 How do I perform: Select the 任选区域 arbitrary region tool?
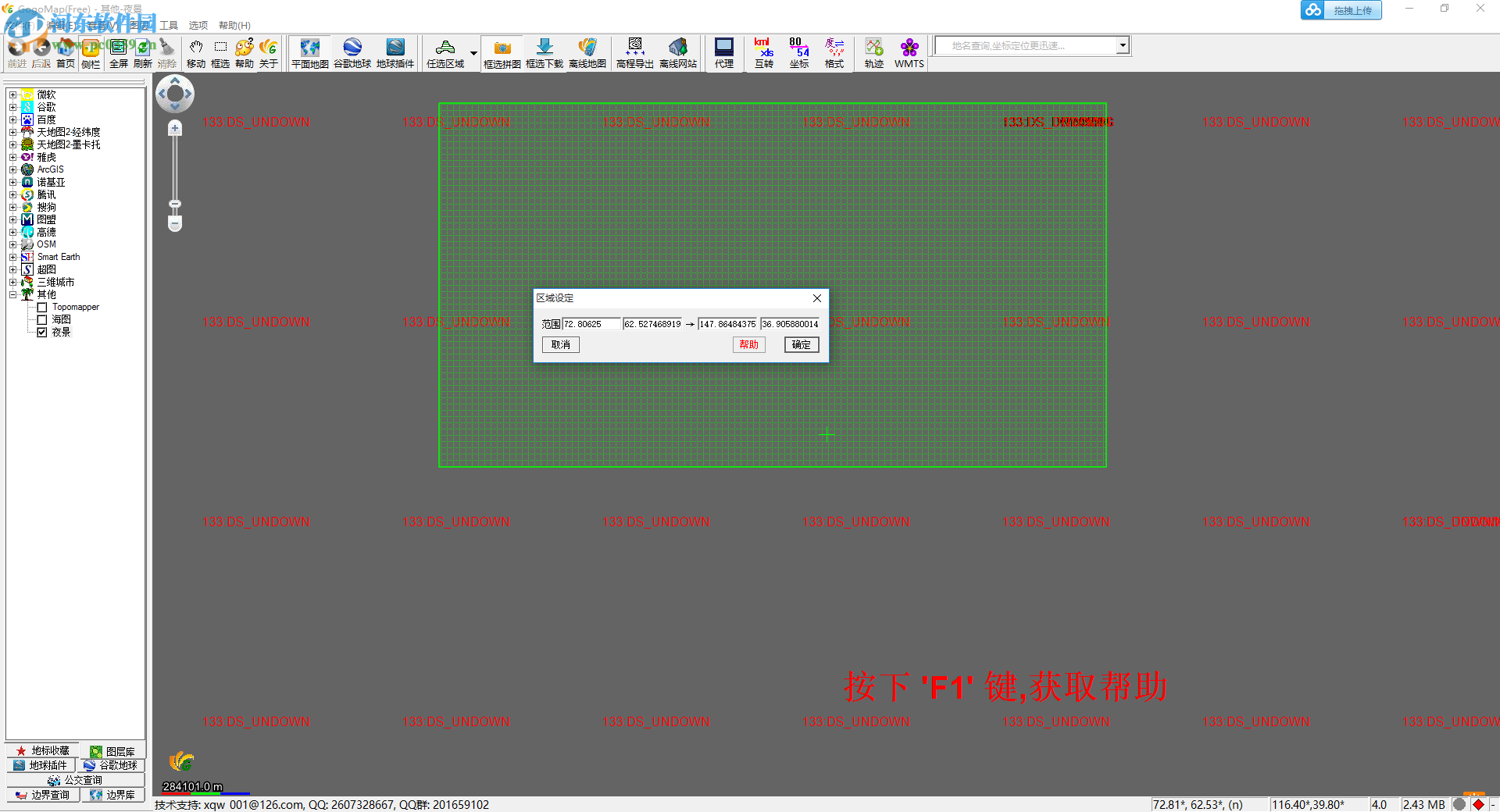point(445,53)
